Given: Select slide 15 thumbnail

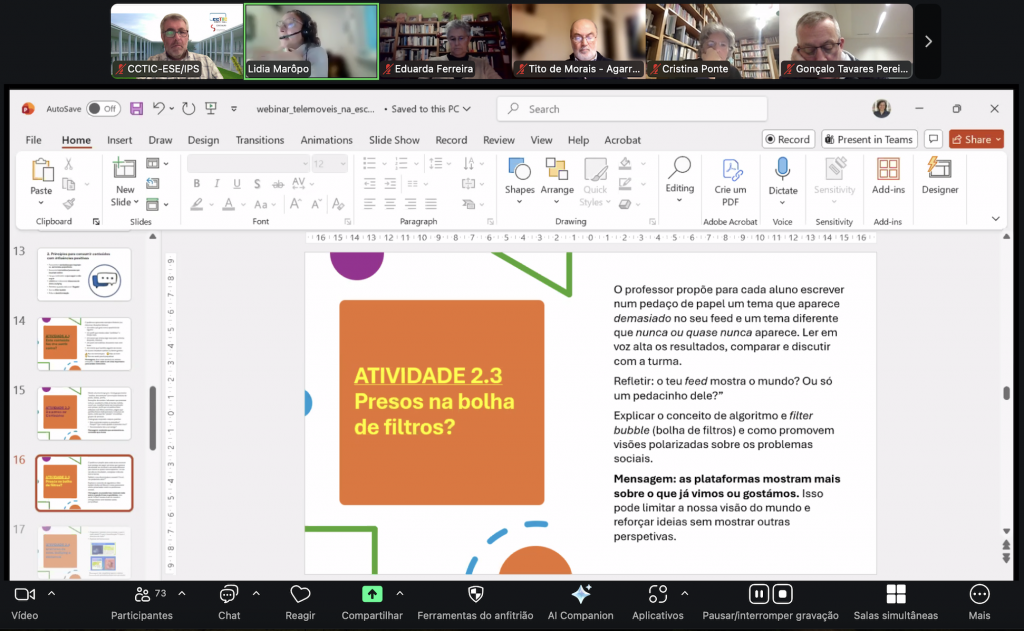Looking at the screenshot, I should pyautogui.click(x=84, y=413).
